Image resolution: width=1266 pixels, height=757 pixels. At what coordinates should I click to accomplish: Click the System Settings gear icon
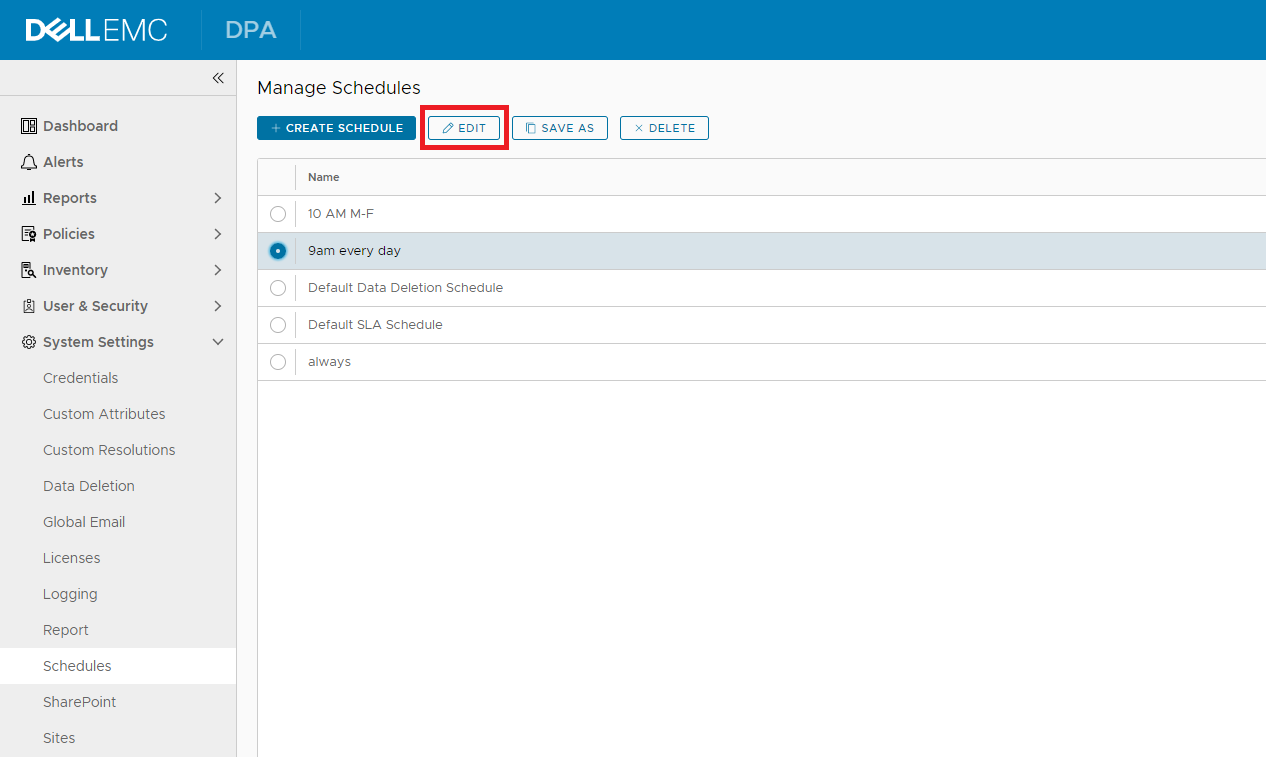pos(29,342)
